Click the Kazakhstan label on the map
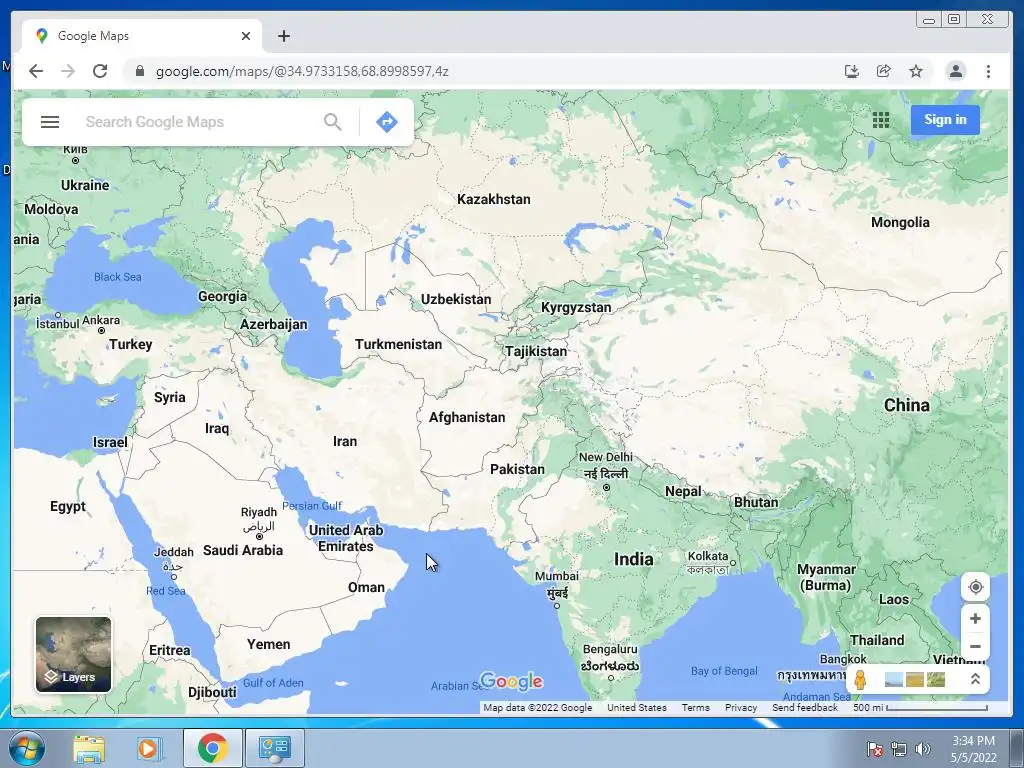Screen dimensions: 1024x768 pyautogui.click(x=494, y=199)
